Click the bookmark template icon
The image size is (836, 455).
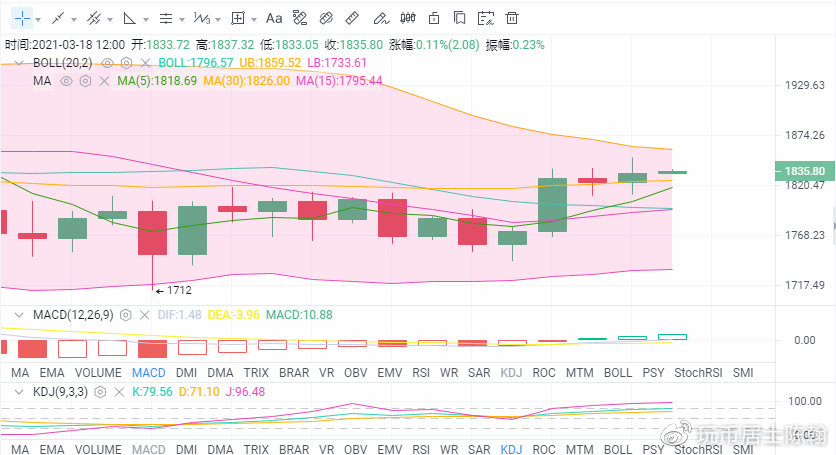click(459, 19)
